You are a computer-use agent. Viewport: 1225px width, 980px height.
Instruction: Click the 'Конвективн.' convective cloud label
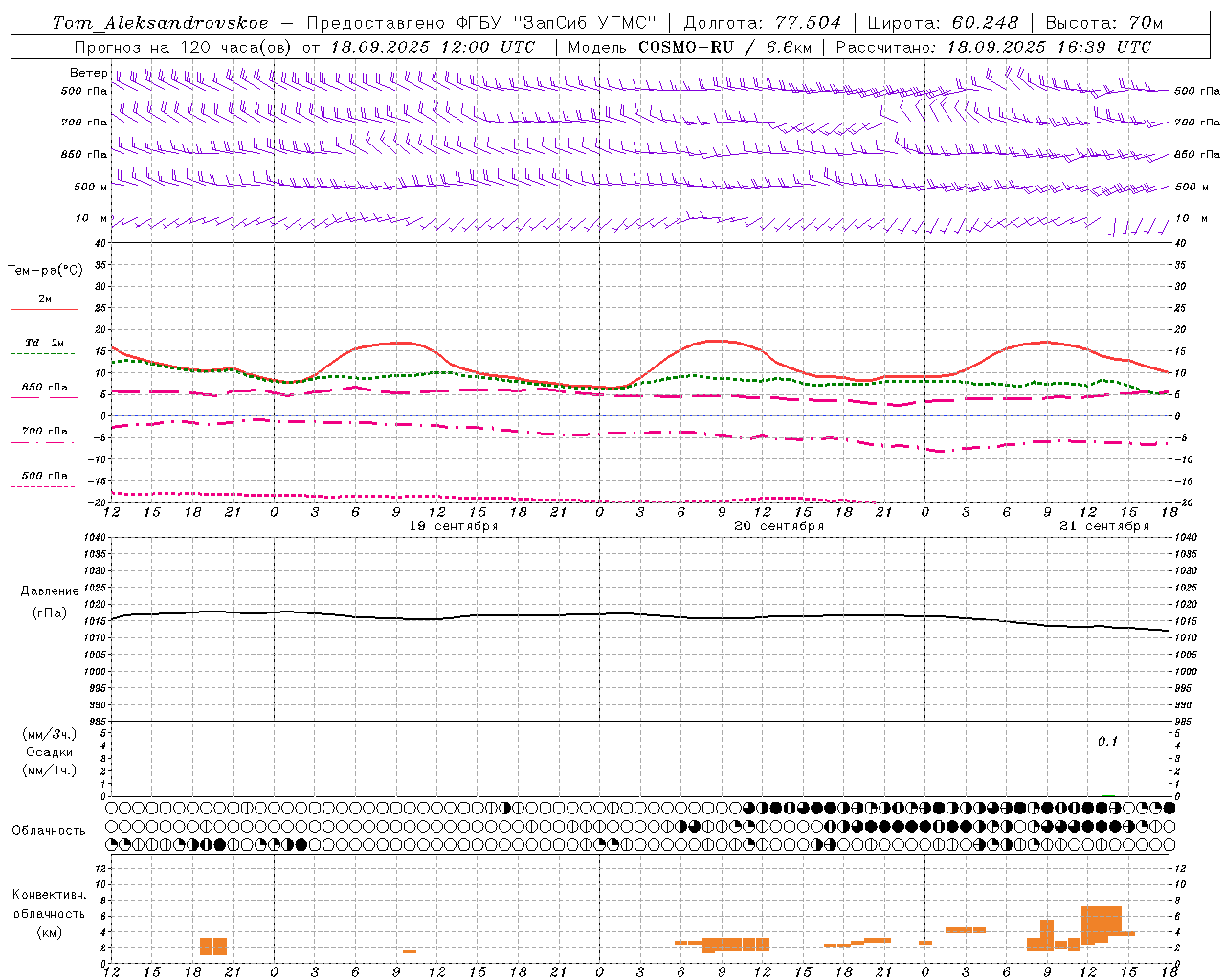50,895
